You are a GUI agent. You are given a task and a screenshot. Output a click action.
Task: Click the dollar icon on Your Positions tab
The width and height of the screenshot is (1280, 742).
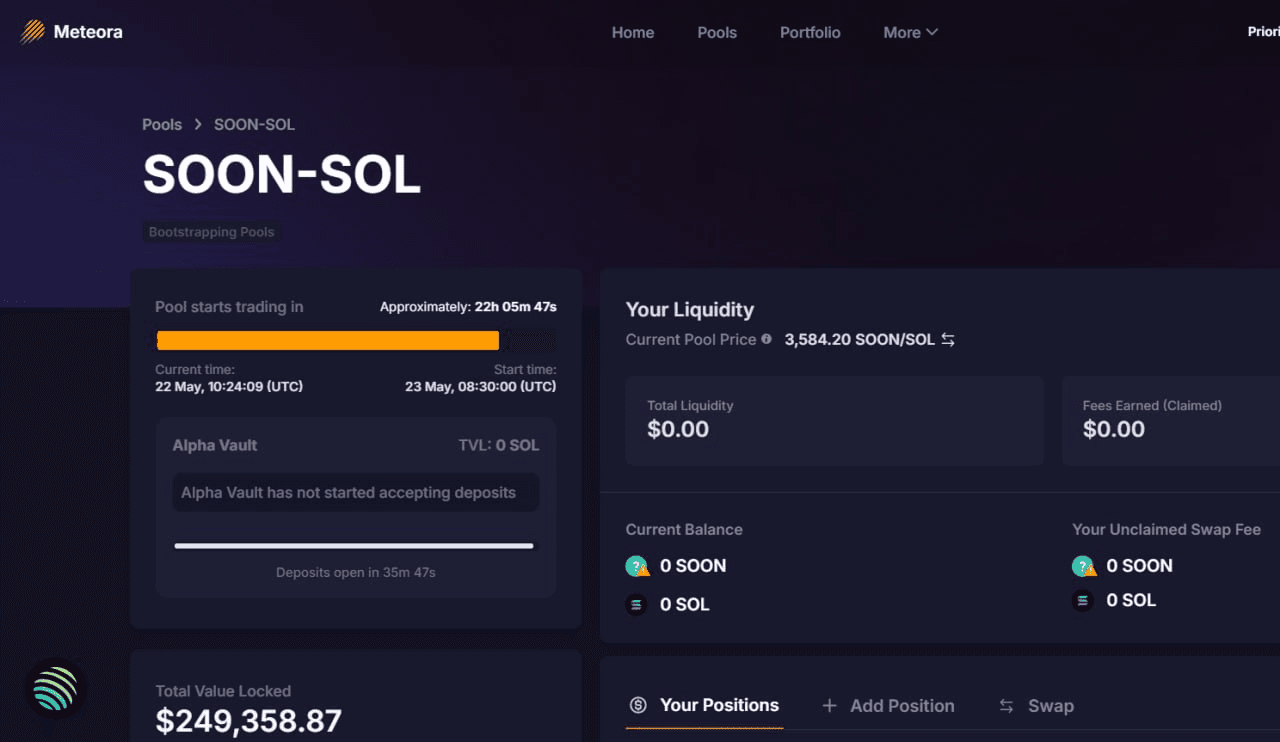638,705
